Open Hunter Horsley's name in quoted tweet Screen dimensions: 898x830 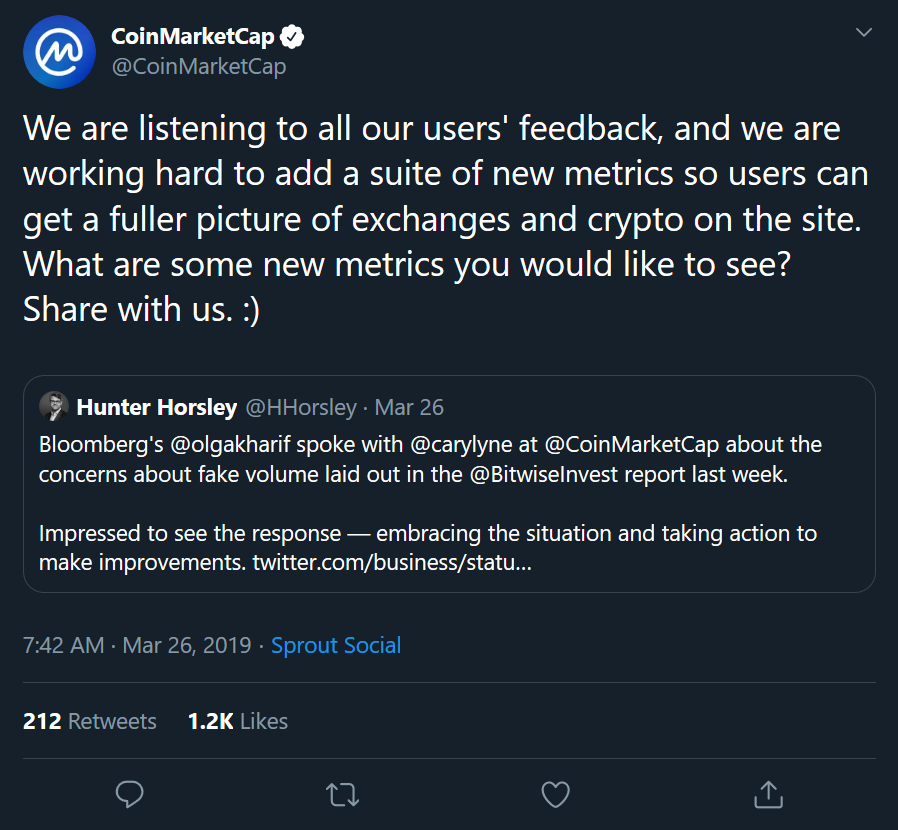coord(156,407)
